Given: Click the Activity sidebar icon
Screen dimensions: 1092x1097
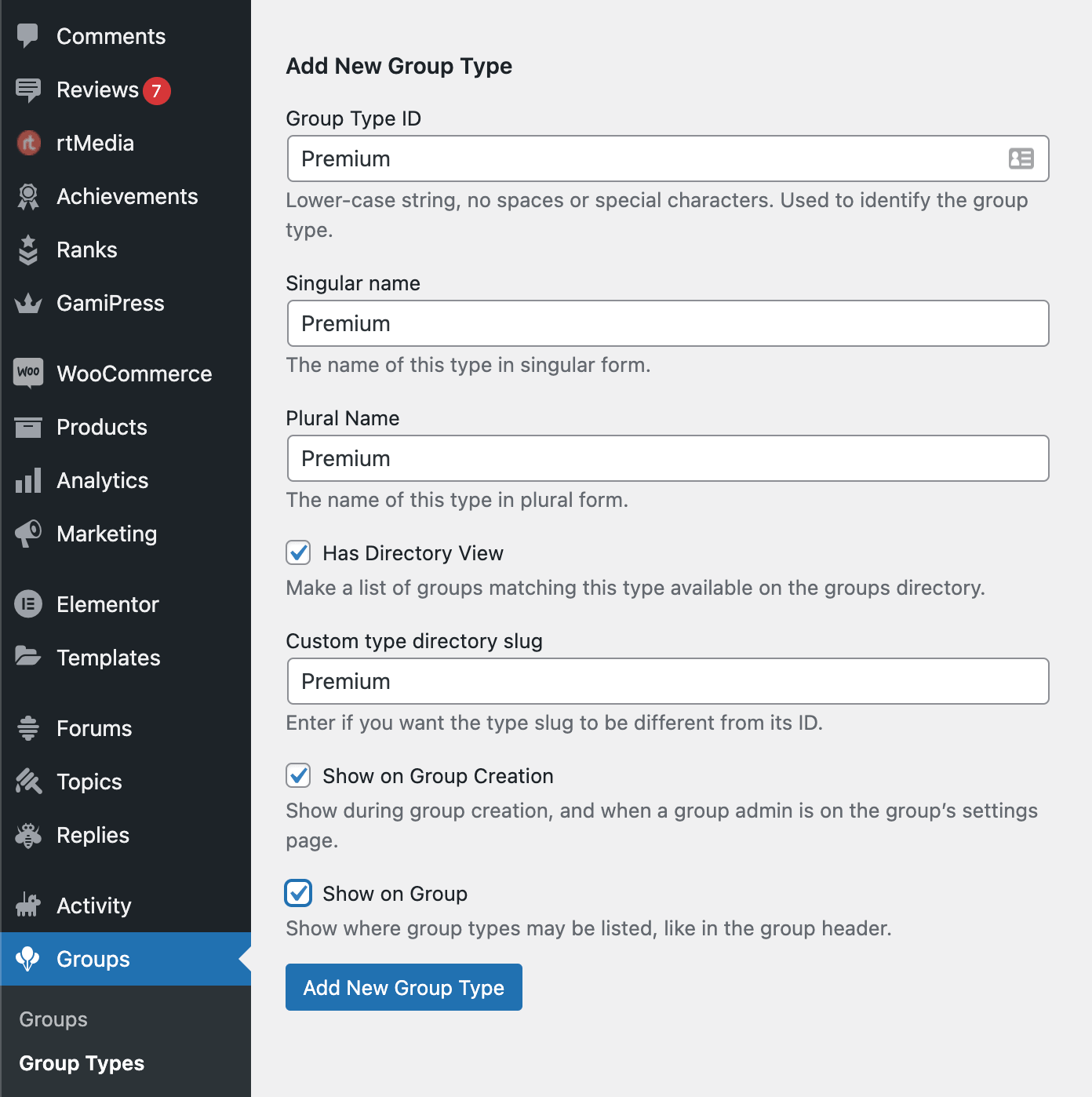Looking at the screenshot, I should tap(28, 905).
